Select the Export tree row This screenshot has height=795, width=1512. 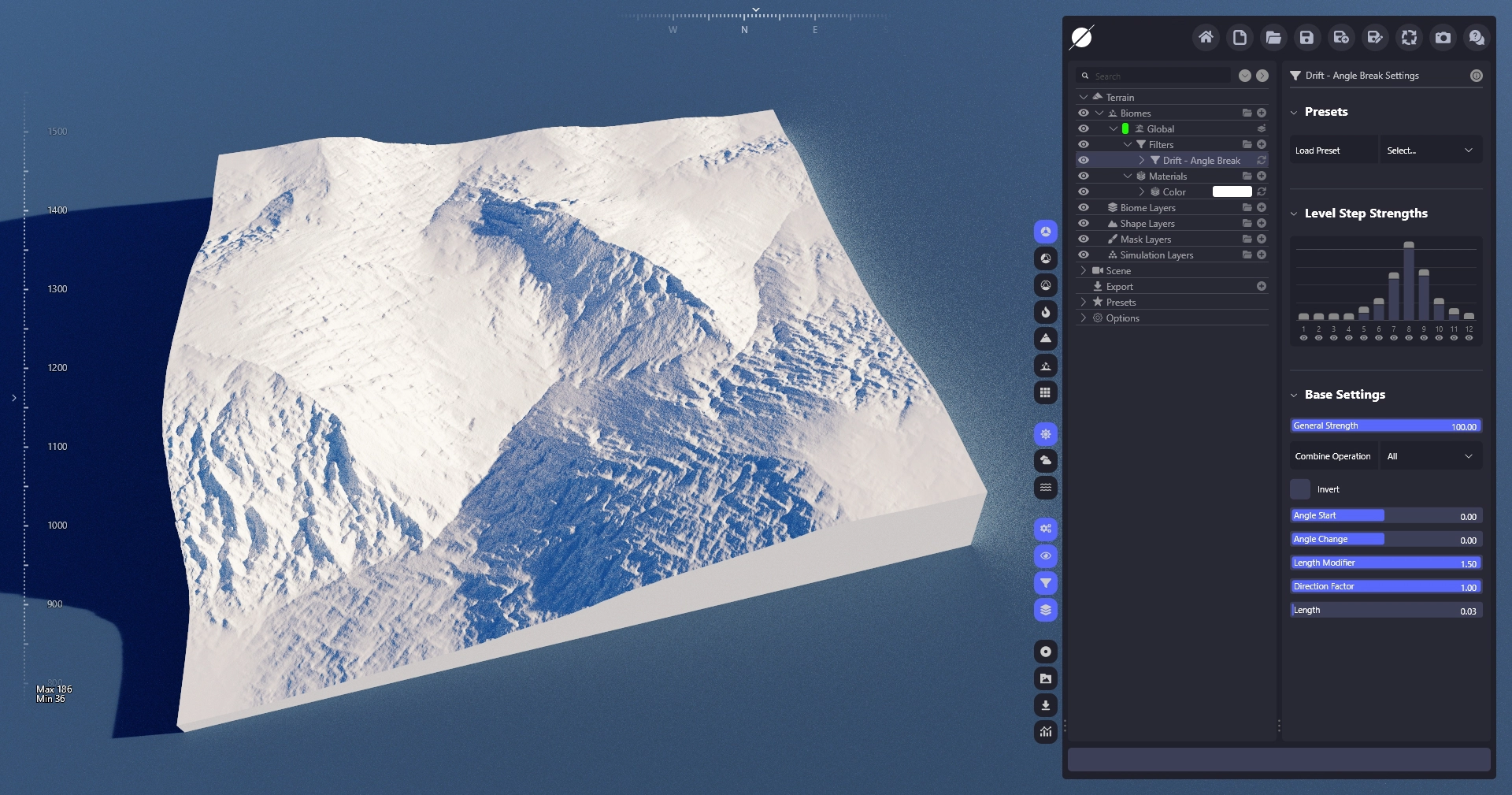1172,286
